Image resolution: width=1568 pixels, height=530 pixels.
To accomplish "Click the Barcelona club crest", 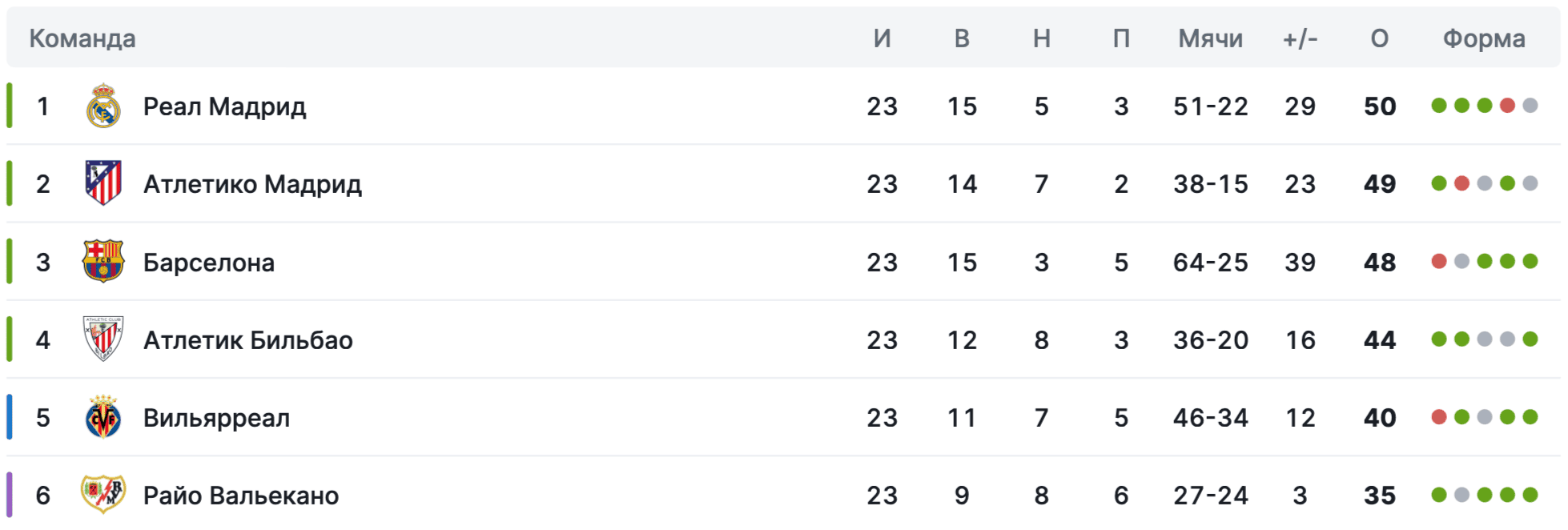I will [103, 262].
